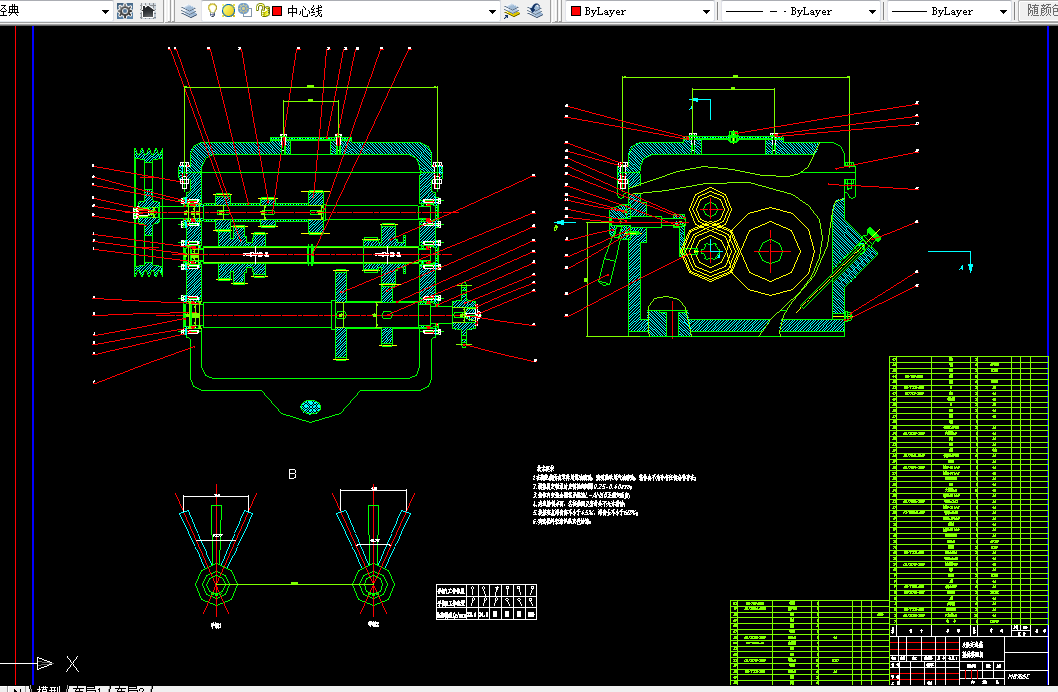
Task: Click the My Workspace house icon
Action: (x=148, y=11)
